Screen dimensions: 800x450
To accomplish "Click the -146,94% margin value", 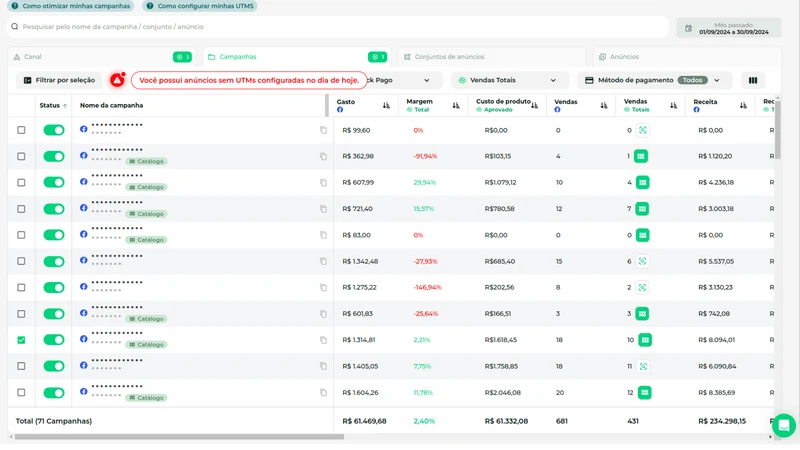I will pyautogui.click(x=427, y=287).
